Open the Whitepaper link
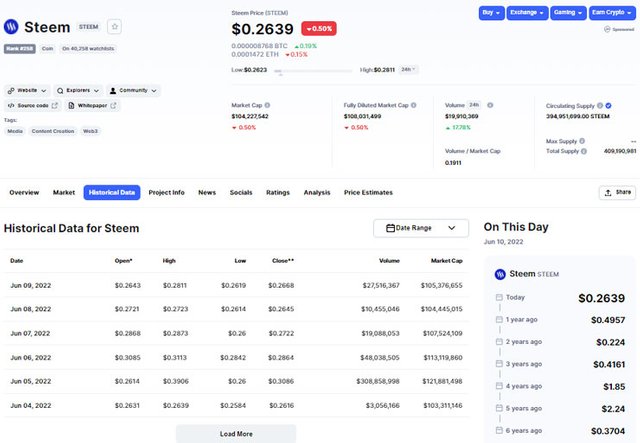Screen dimensions: 640x443 92,105
